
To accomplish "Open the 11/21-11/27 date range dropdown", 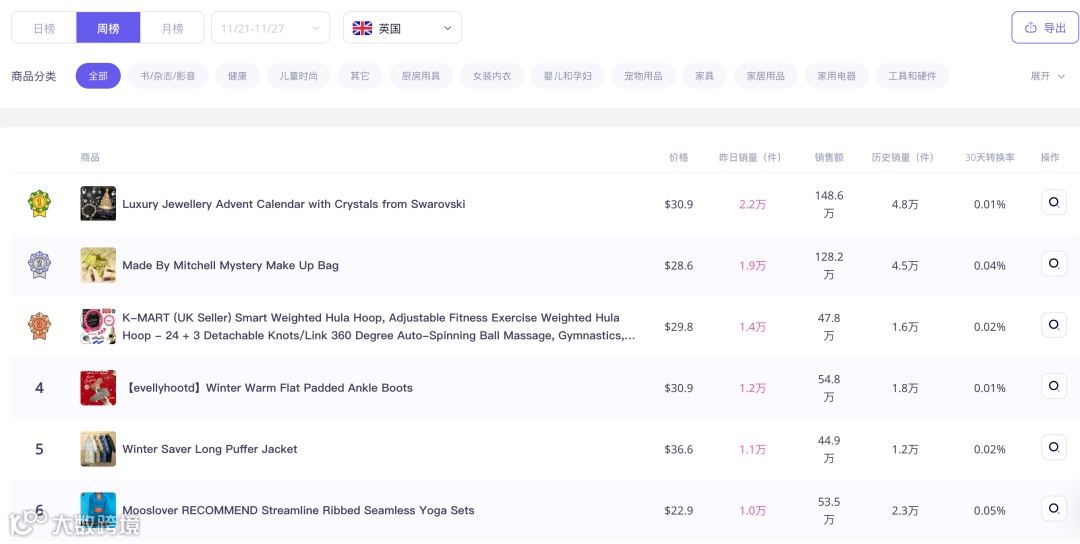I will point(270,28).
